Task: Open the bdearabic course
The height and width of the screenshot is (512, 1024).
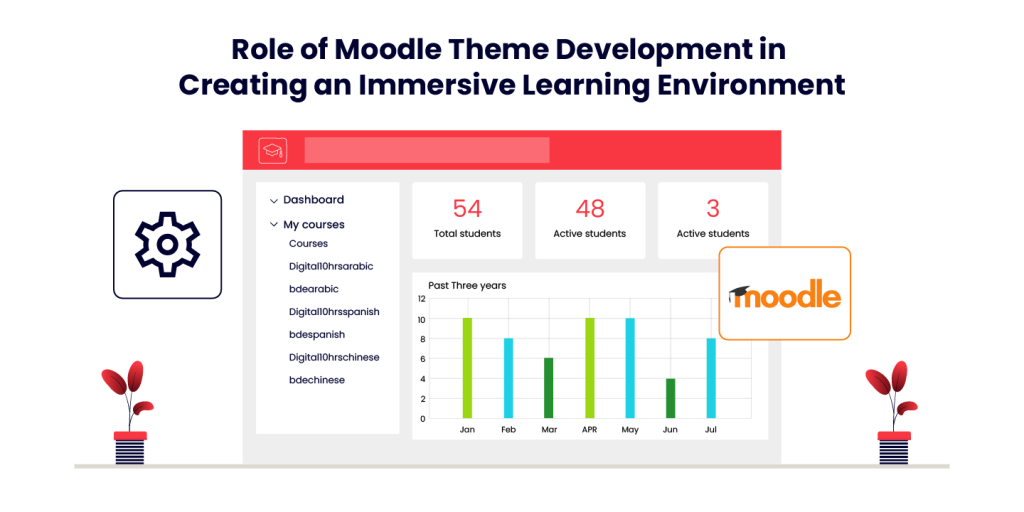Action: [x=313, y=289]
